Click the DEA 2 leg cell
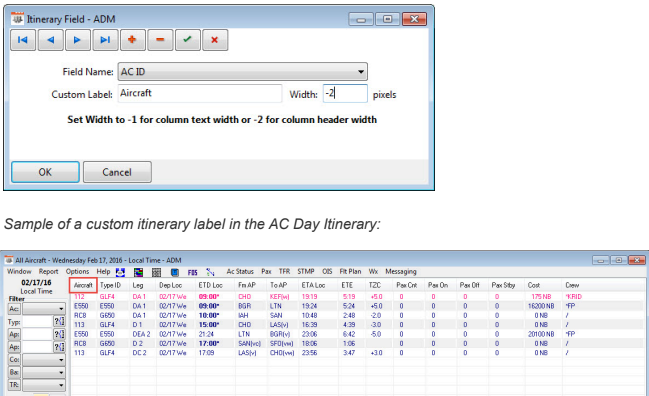The width and height of the screenshot is (649, 396). tap(142, 334)
